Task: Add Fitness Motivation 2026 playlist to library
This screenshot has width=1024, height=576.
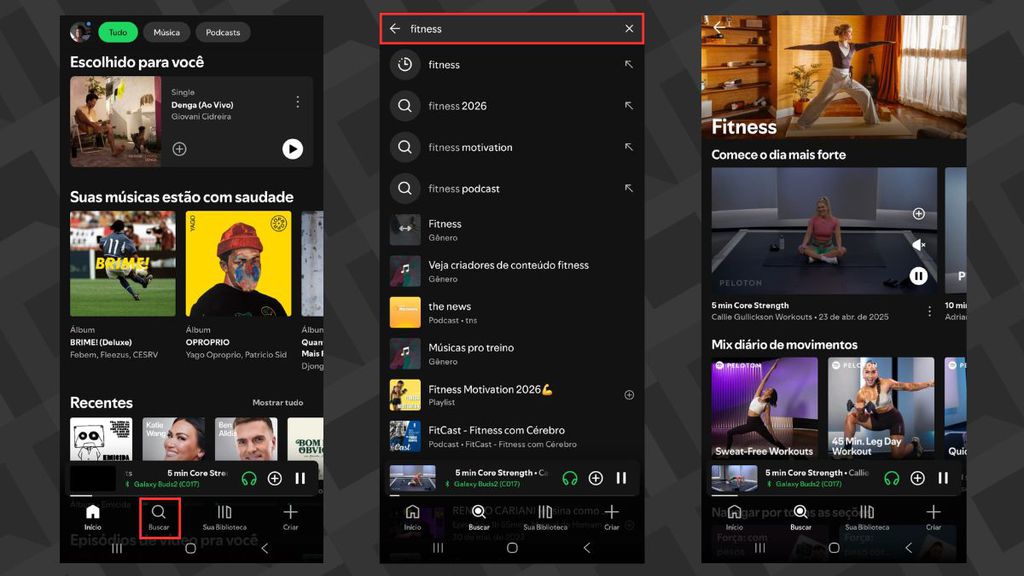Action: 629,395
